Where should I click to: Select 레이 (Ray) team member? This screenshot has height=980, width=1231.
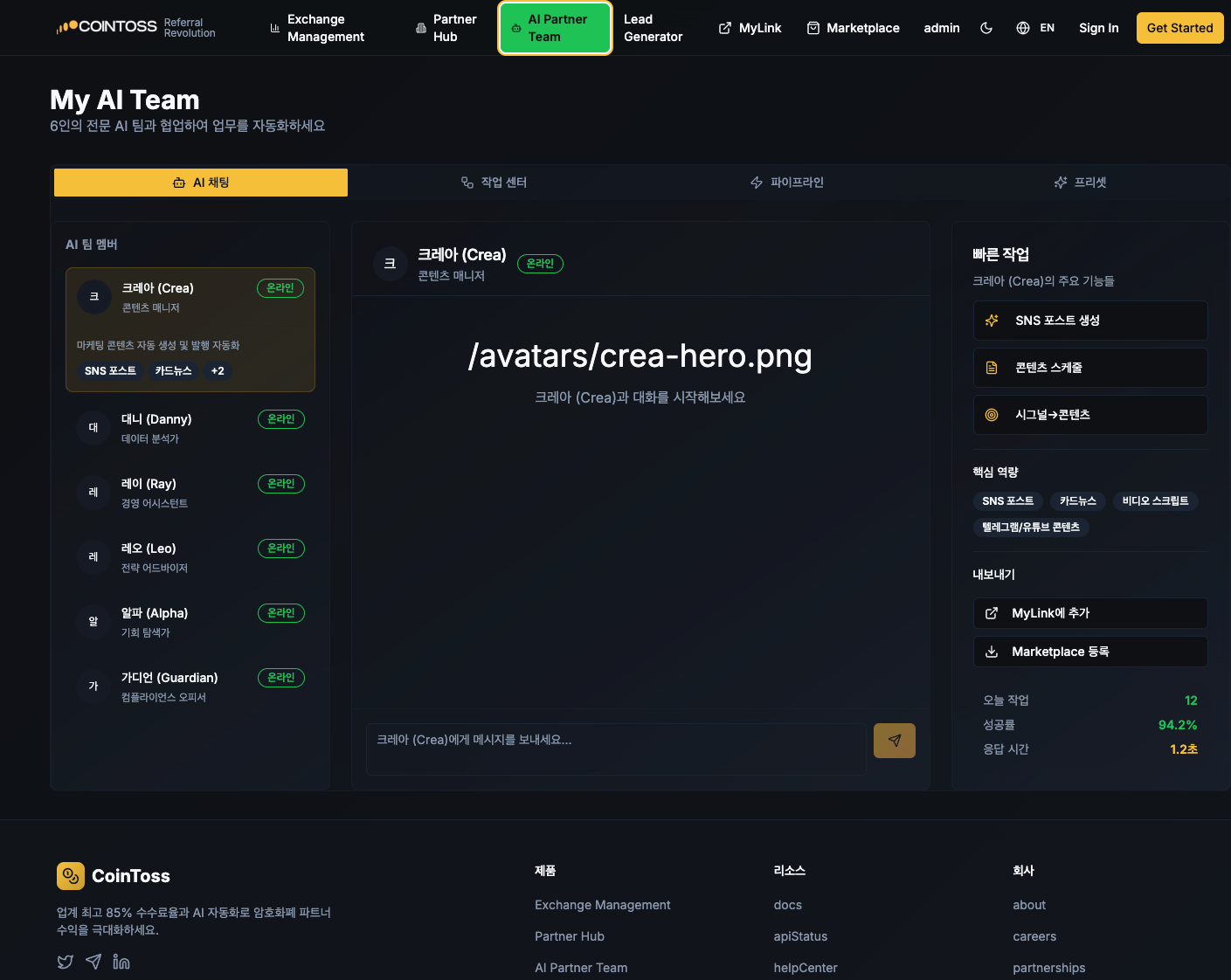(190, 493)
